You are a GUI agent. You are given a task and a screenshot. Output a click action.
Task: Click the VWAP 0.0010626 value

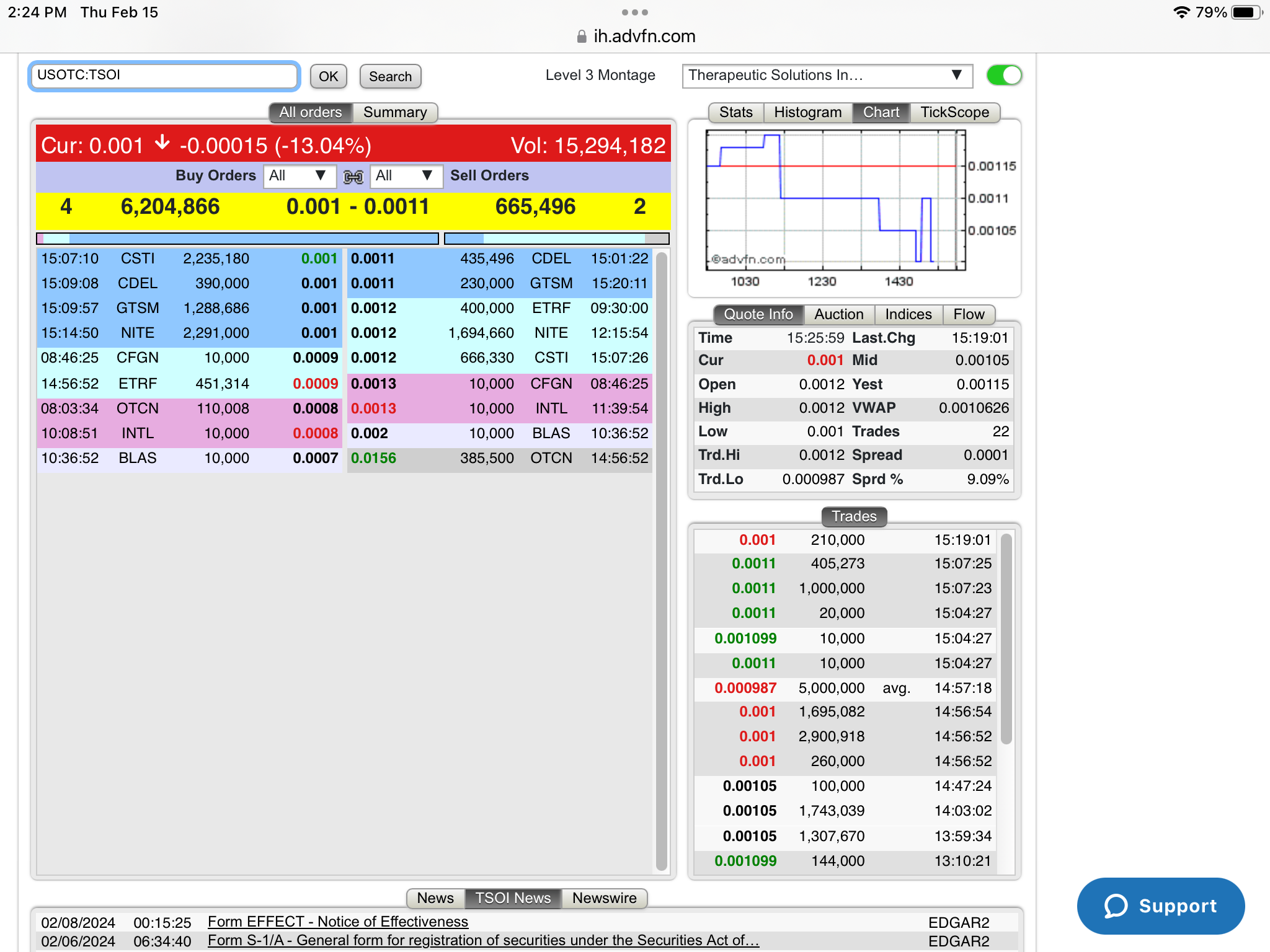coord(974,408)
